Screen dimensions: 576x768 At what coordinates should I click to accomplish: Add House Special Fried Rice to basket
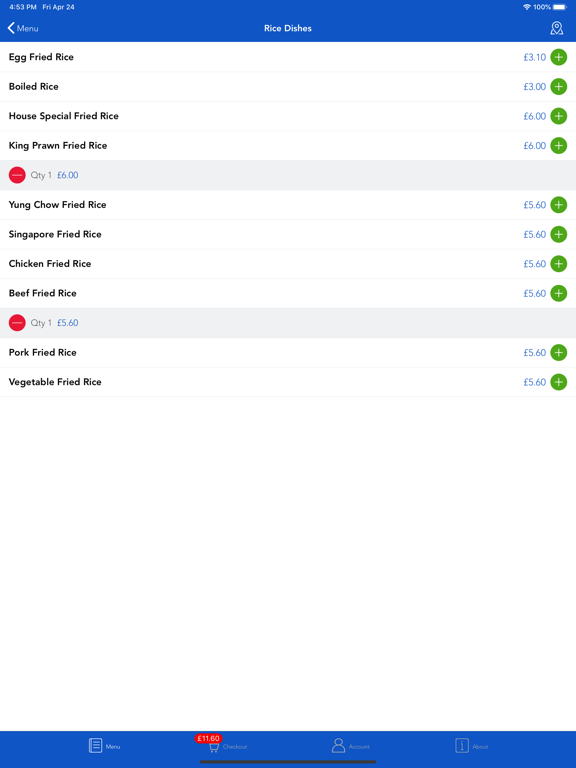(x=558, y=116)
